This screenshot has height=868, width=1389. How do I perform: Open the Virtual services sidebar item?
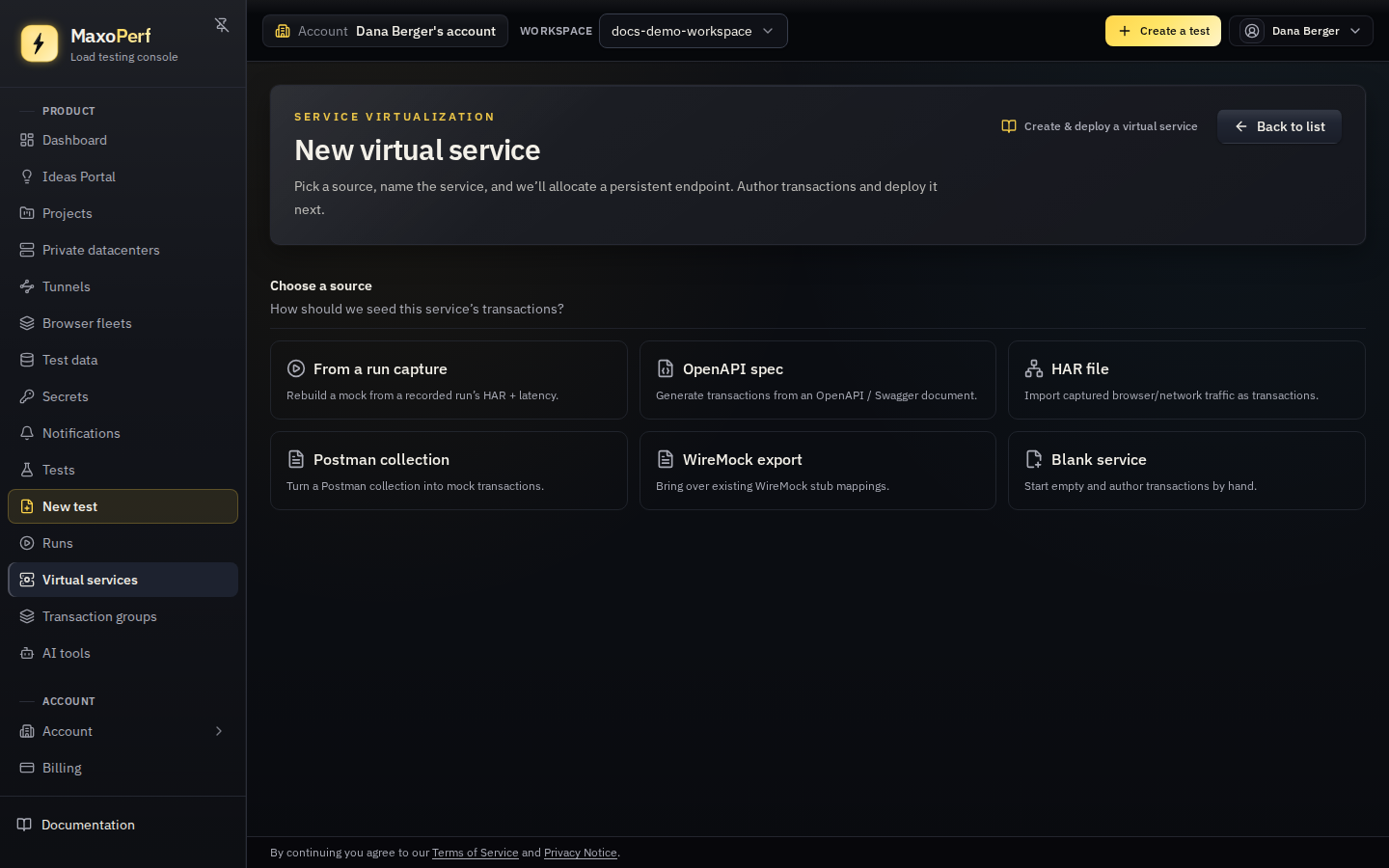point(123,580)
